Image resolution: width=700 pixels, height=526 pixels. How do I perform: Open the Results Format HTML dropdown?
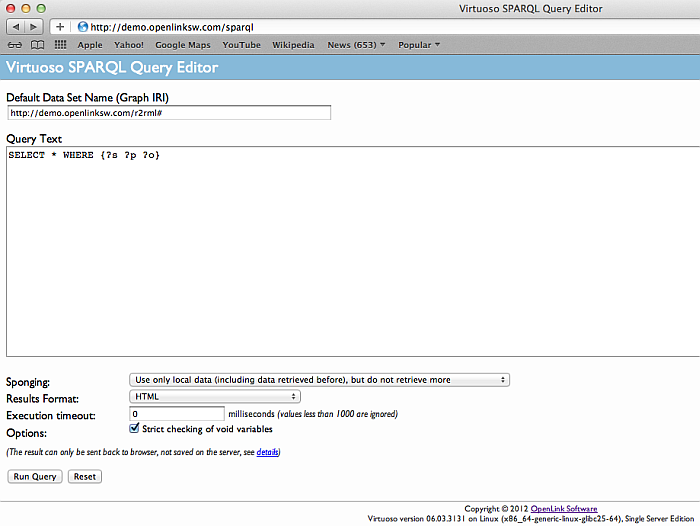point(215,397)
